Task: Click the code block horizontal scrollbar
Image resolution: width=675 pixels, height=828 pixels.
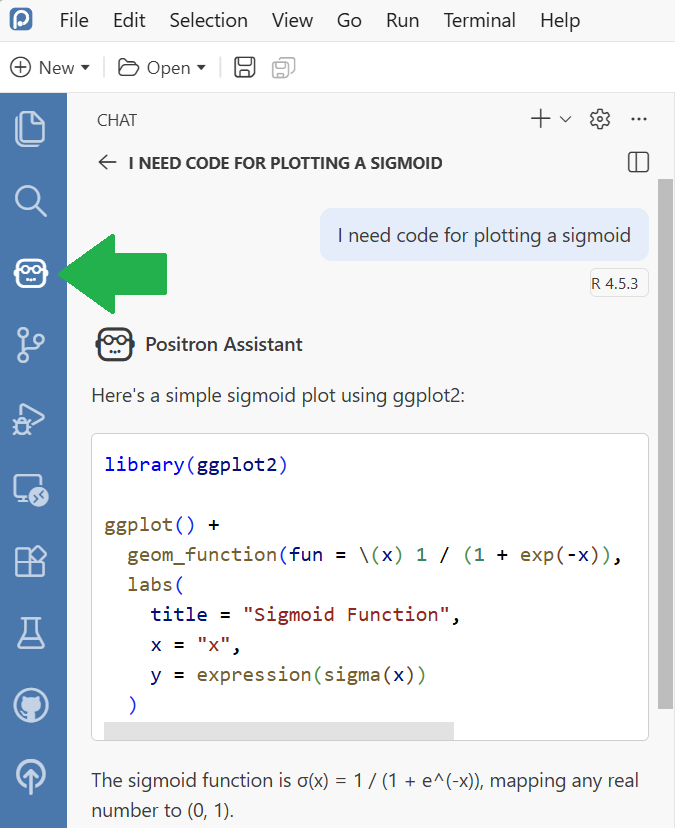Action: 278,731
